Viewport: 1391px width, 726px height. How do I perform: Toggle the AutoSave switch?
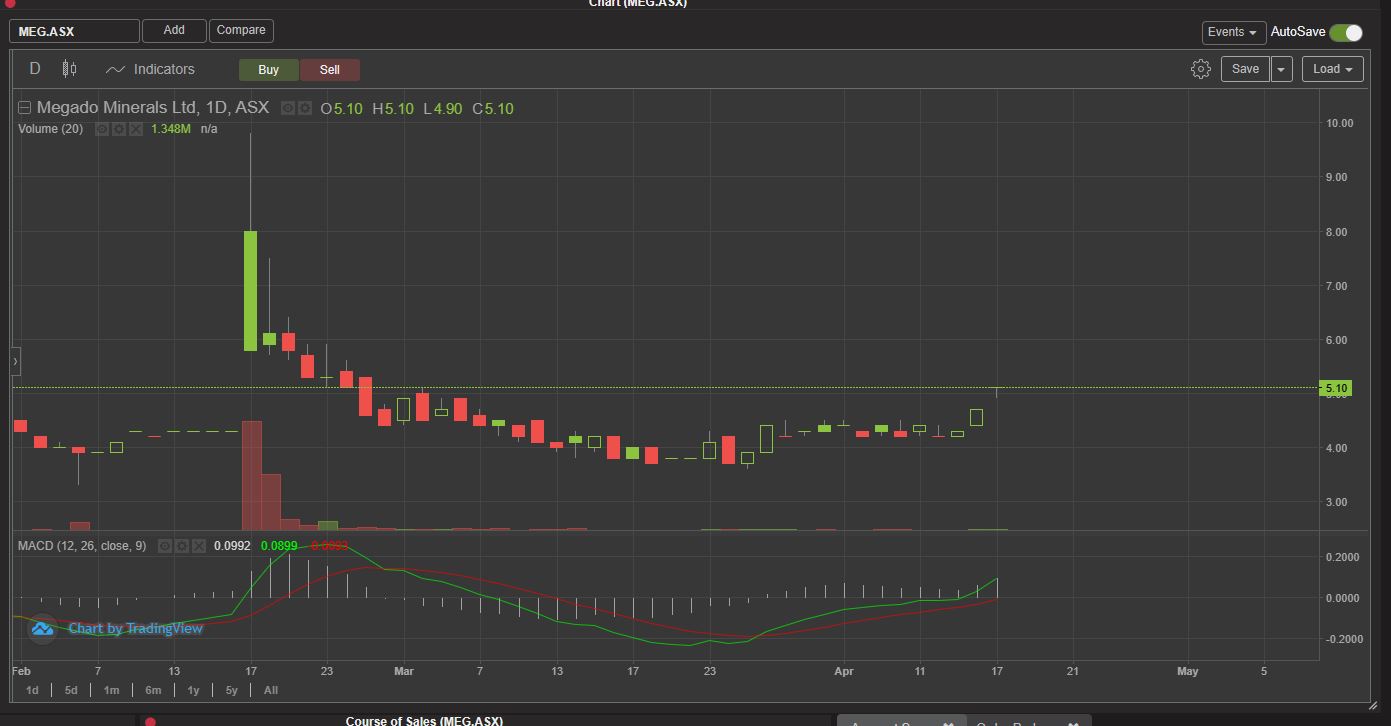pyautogui.click(x=1346, y=32)
